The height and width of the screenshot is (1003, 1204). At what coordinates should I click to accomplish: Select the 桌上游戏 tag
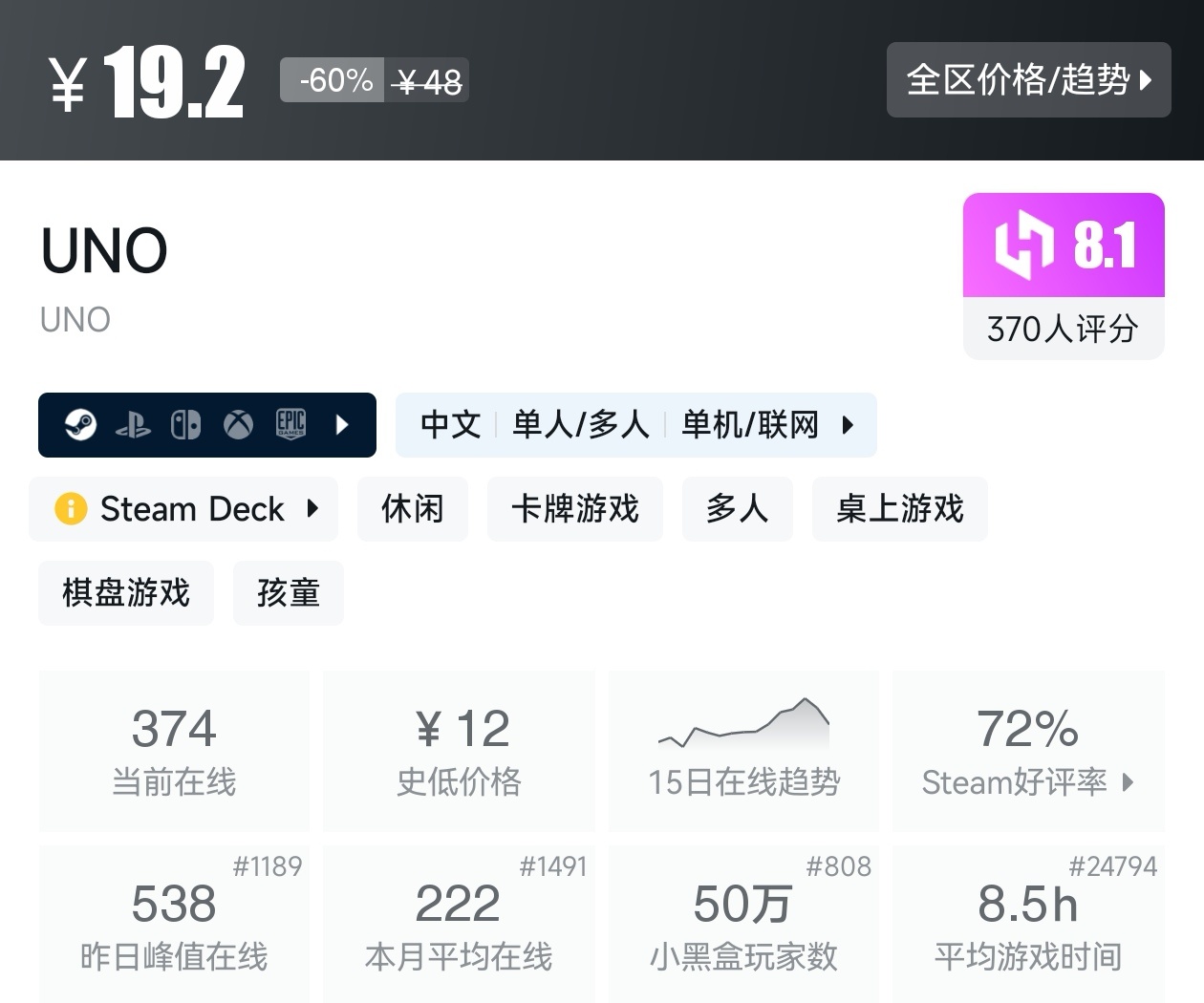[x=899, y=509]
